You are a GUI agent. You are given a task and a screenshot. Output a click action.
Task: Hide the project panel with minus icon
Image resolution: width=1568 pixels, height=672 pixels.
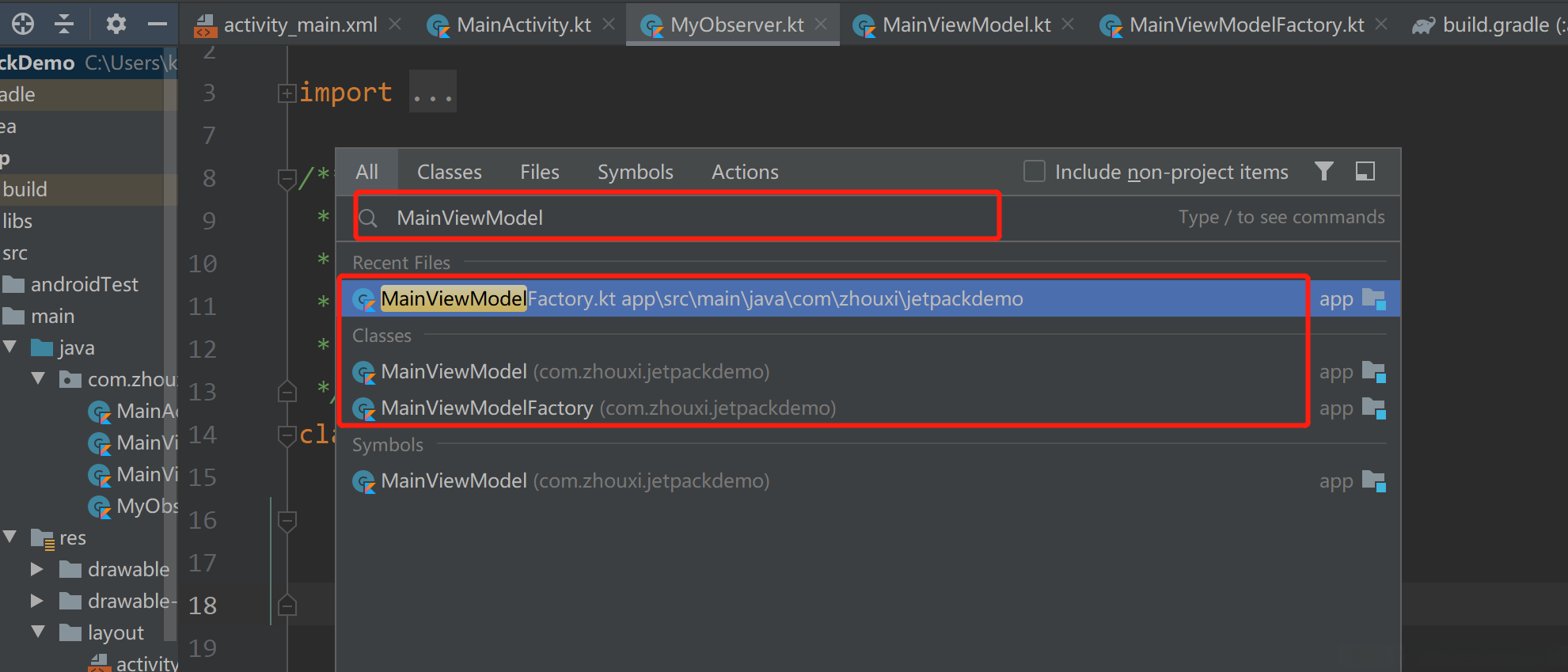(x=158, y=24)
